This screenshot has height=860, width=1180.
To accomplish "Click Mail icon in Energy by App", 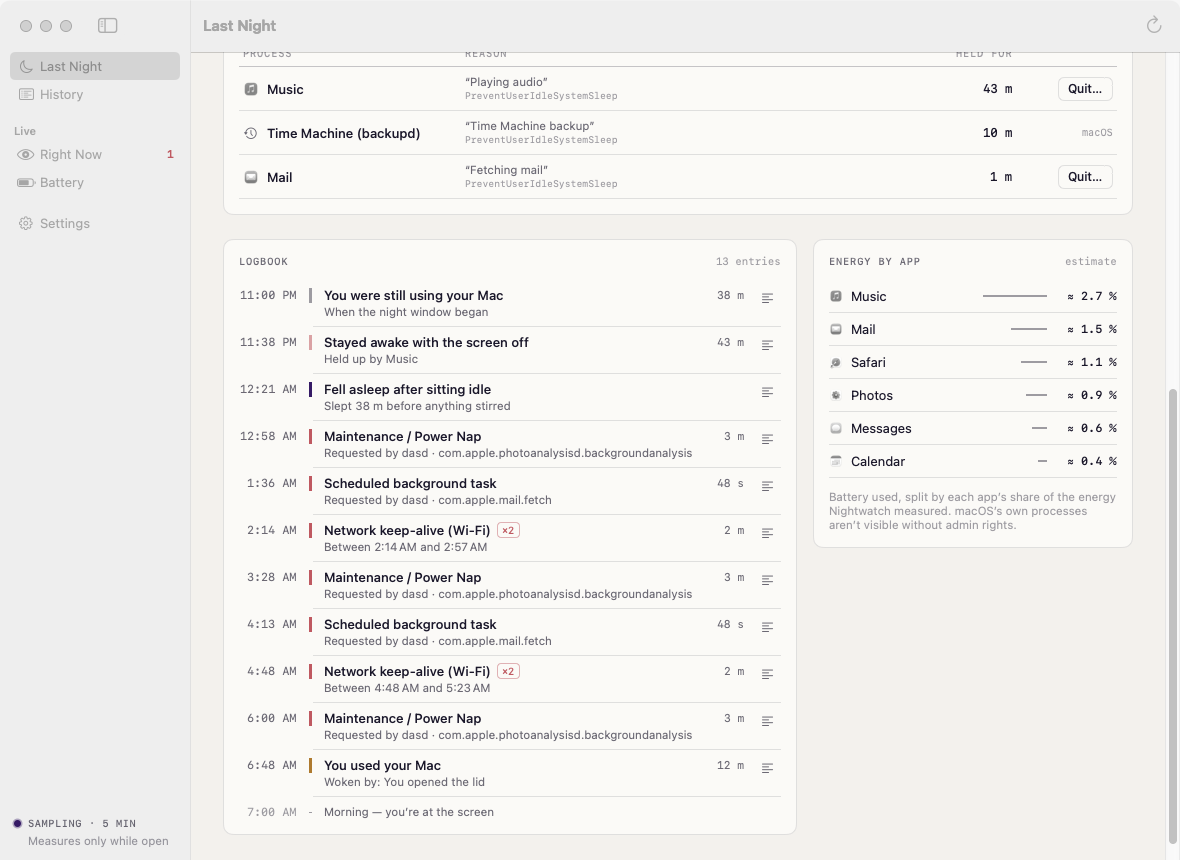I will pos(835,330).
